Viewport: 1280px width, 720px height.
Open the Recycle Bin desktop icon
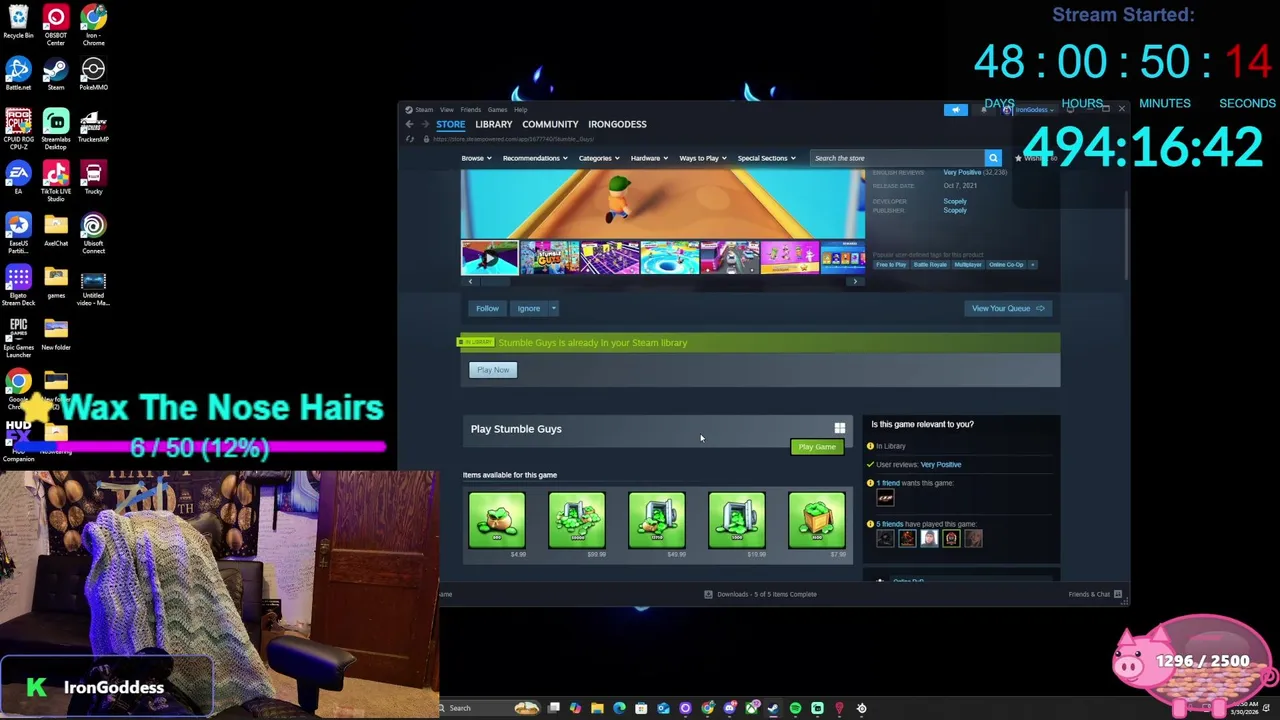tap(18, 23)
